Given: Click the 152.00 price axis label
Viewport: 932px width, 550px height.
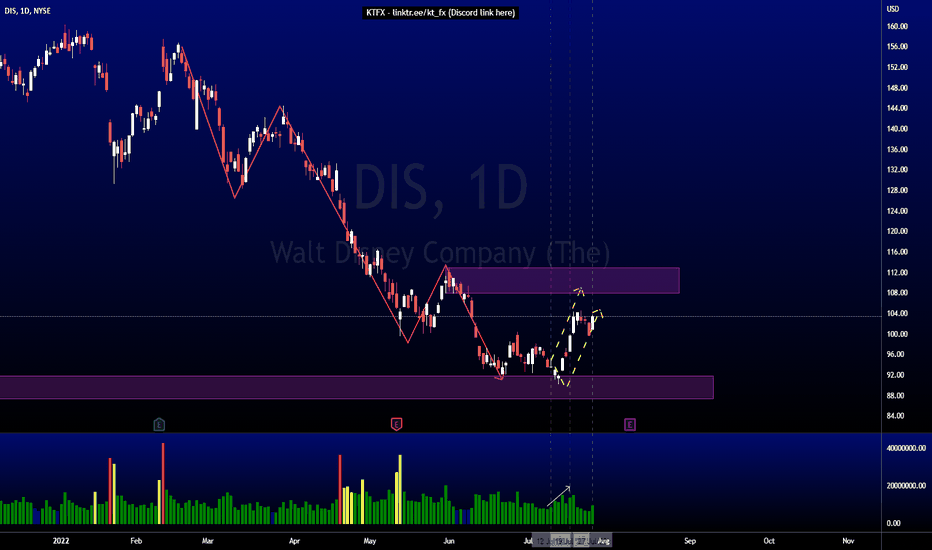Looking at the screenshot, I should (897, 67).
